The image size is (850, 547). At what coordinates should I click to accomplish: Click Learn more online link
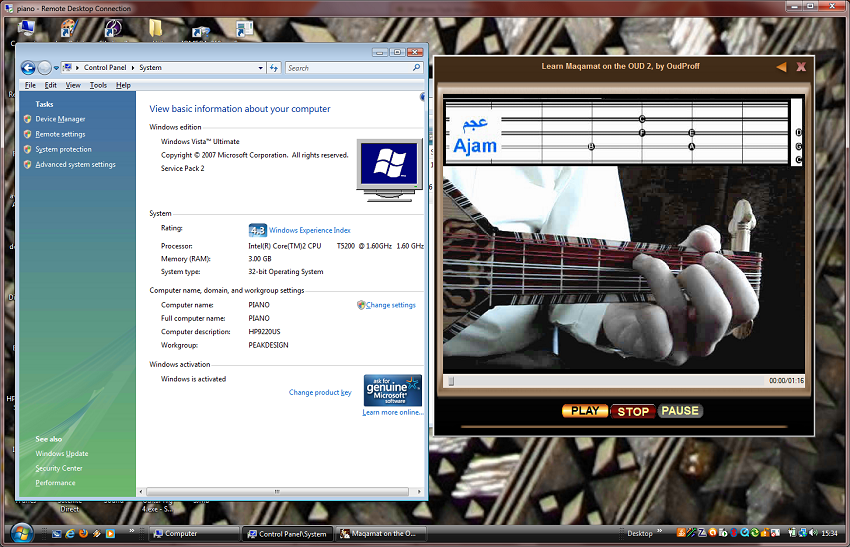pos(393,413)
